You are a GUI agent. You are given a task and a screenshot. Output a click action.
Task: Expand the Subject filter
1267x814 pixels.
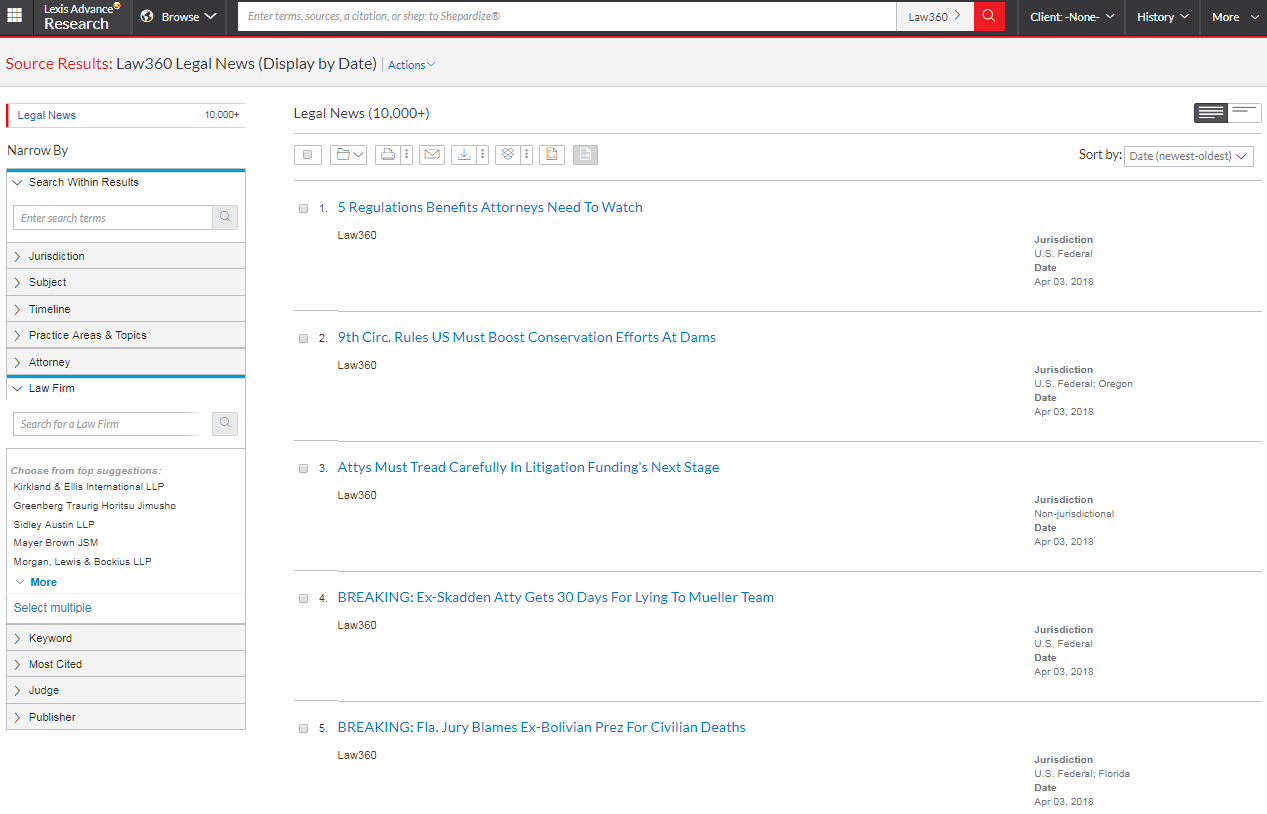click(126, 282)
